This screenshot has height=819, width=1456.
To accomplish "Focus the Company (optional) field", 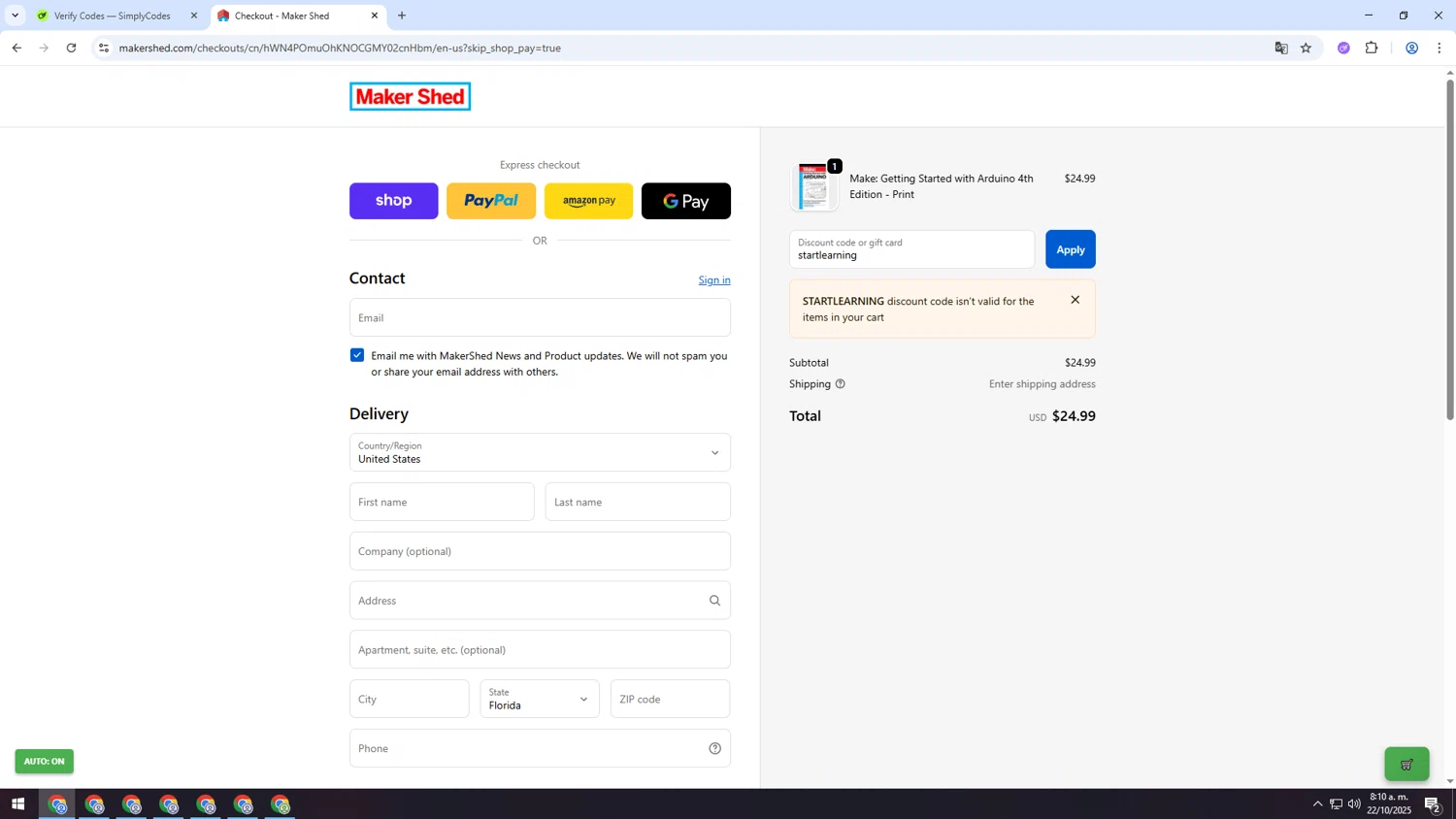I will [x=540, y=551].
